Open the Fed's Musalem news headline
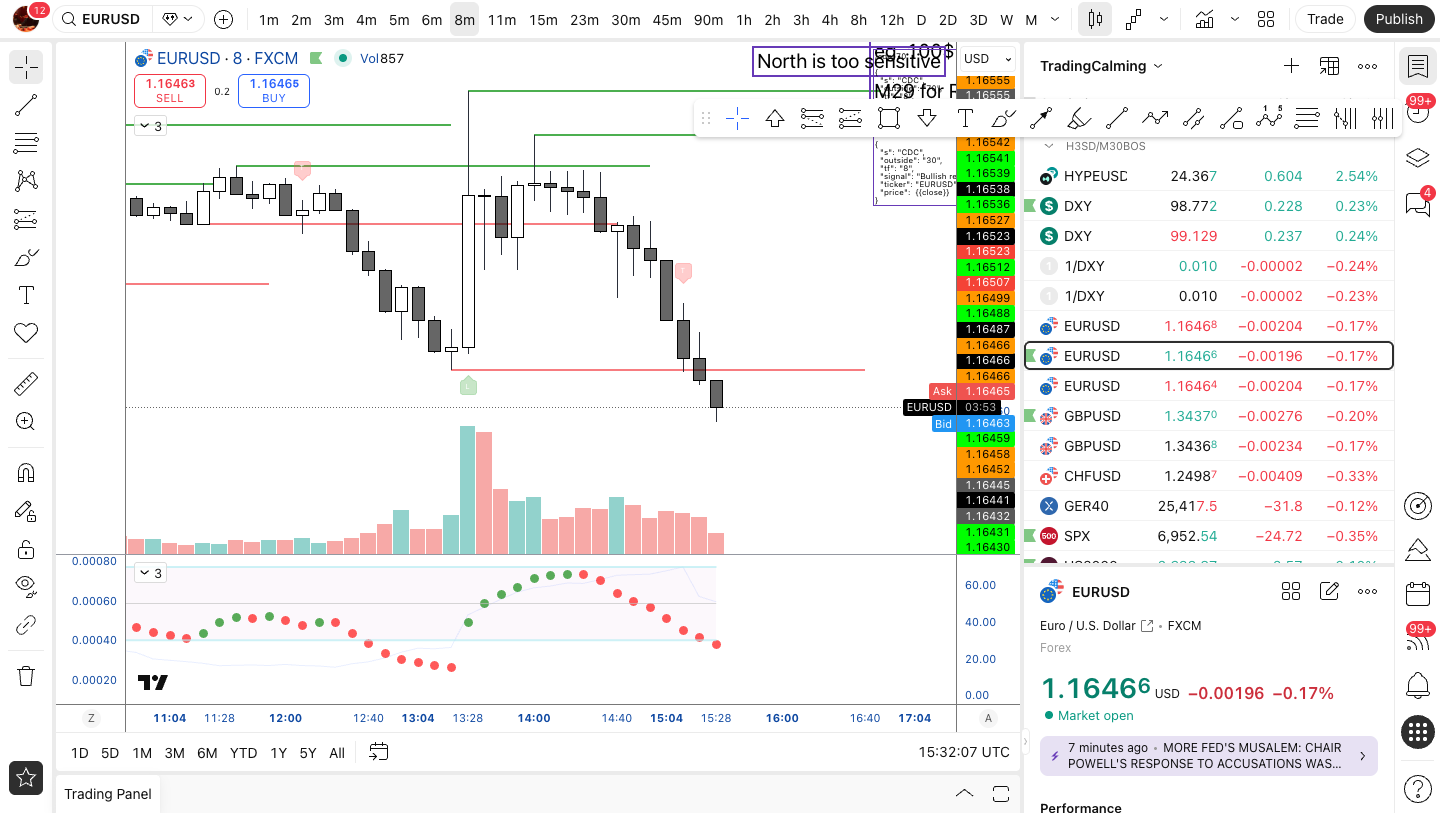The image size is (1440, 813). pos(1209,756)
